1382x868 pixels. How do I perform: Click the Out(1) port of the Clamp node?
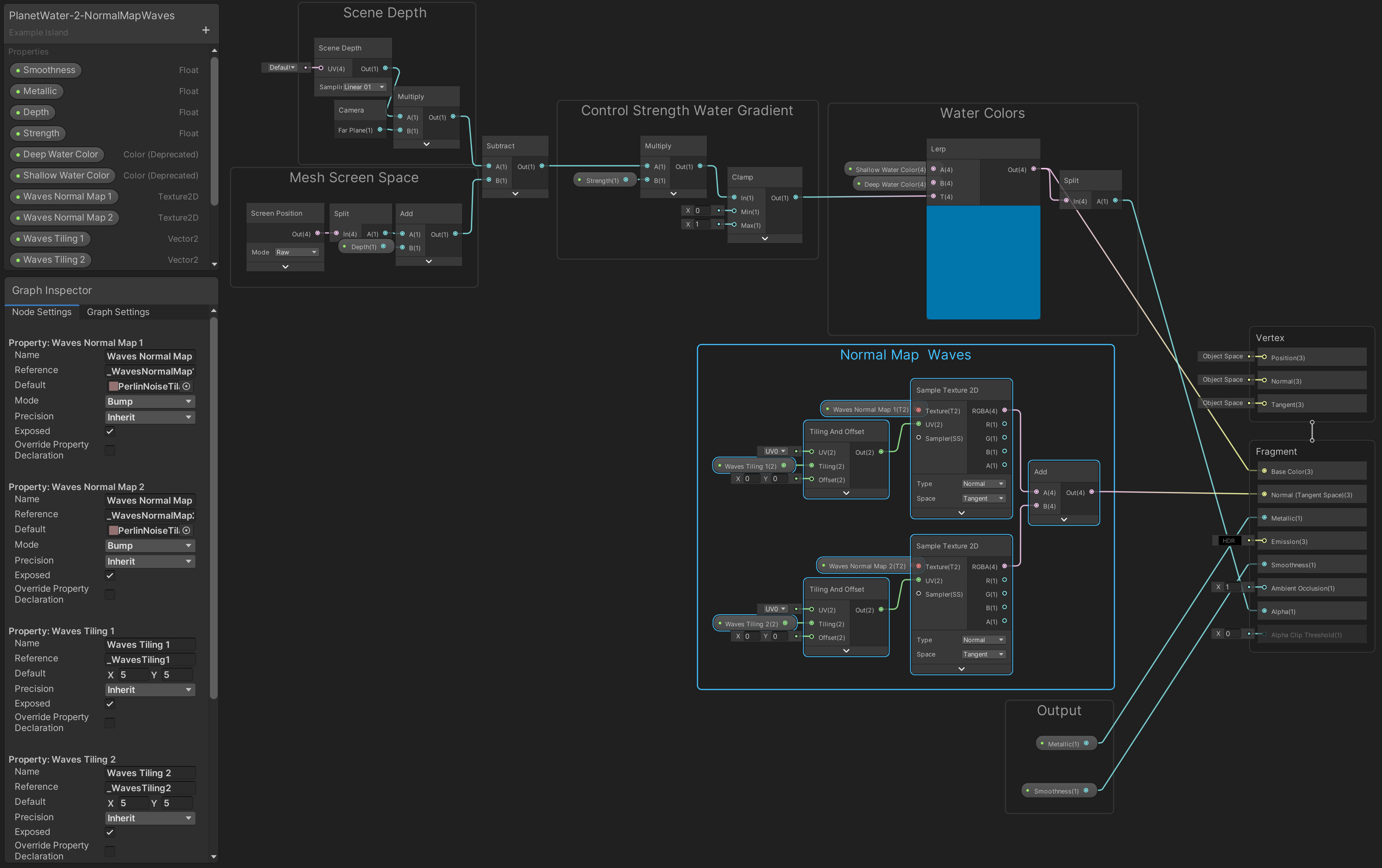796,198
